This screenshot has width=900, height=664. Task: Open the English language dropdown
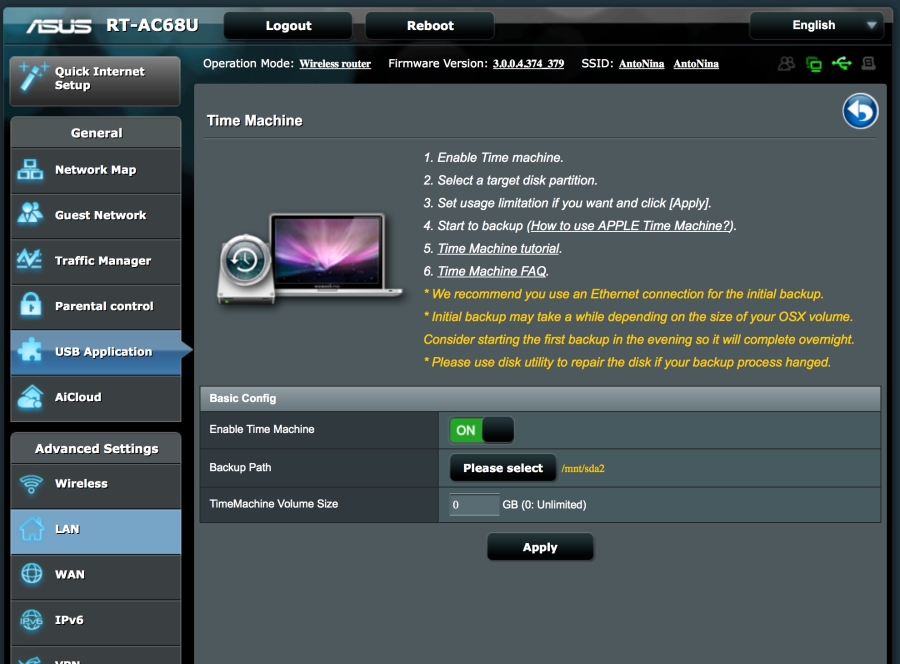(816, 25)
